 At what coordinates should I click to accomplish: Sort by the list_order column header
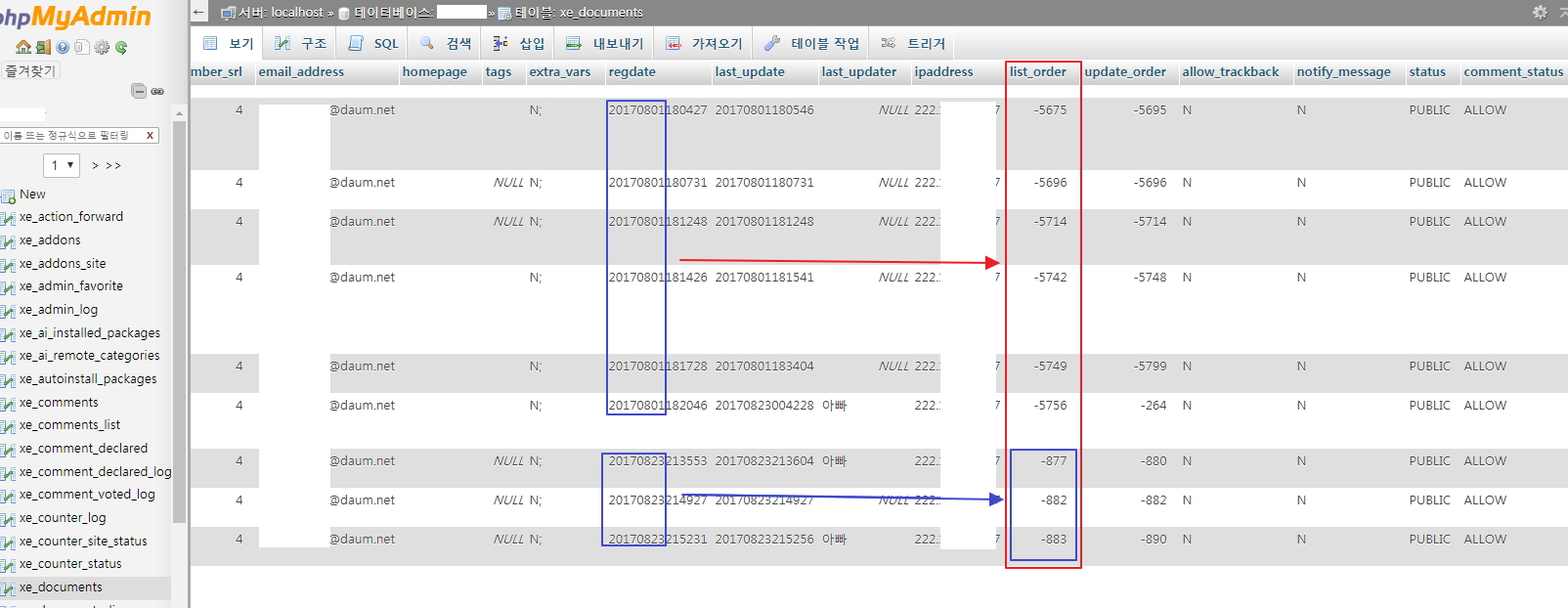coord(1037,71)
